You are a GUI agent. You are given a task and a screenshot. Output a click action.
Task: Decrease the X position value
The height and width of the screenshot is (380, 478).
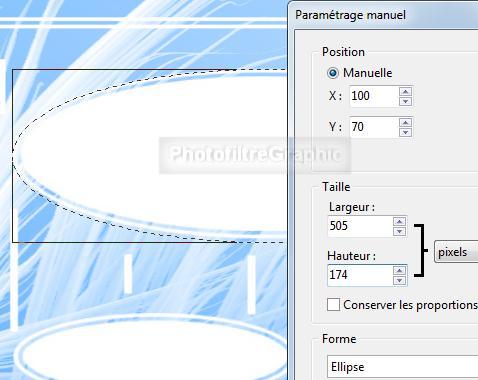(x=405, y=101)
